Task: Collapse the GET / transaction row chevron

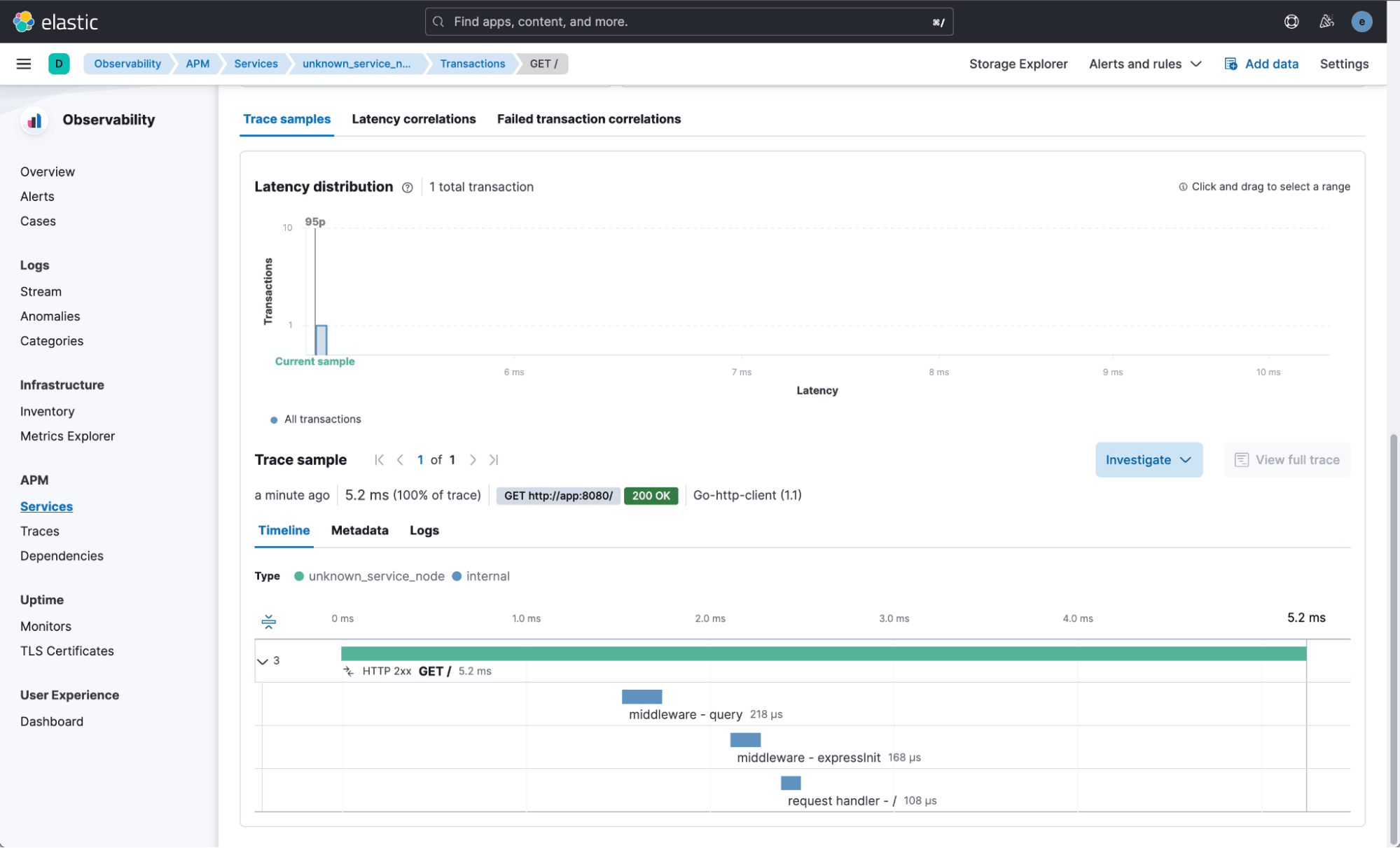Action: point(263,661)
